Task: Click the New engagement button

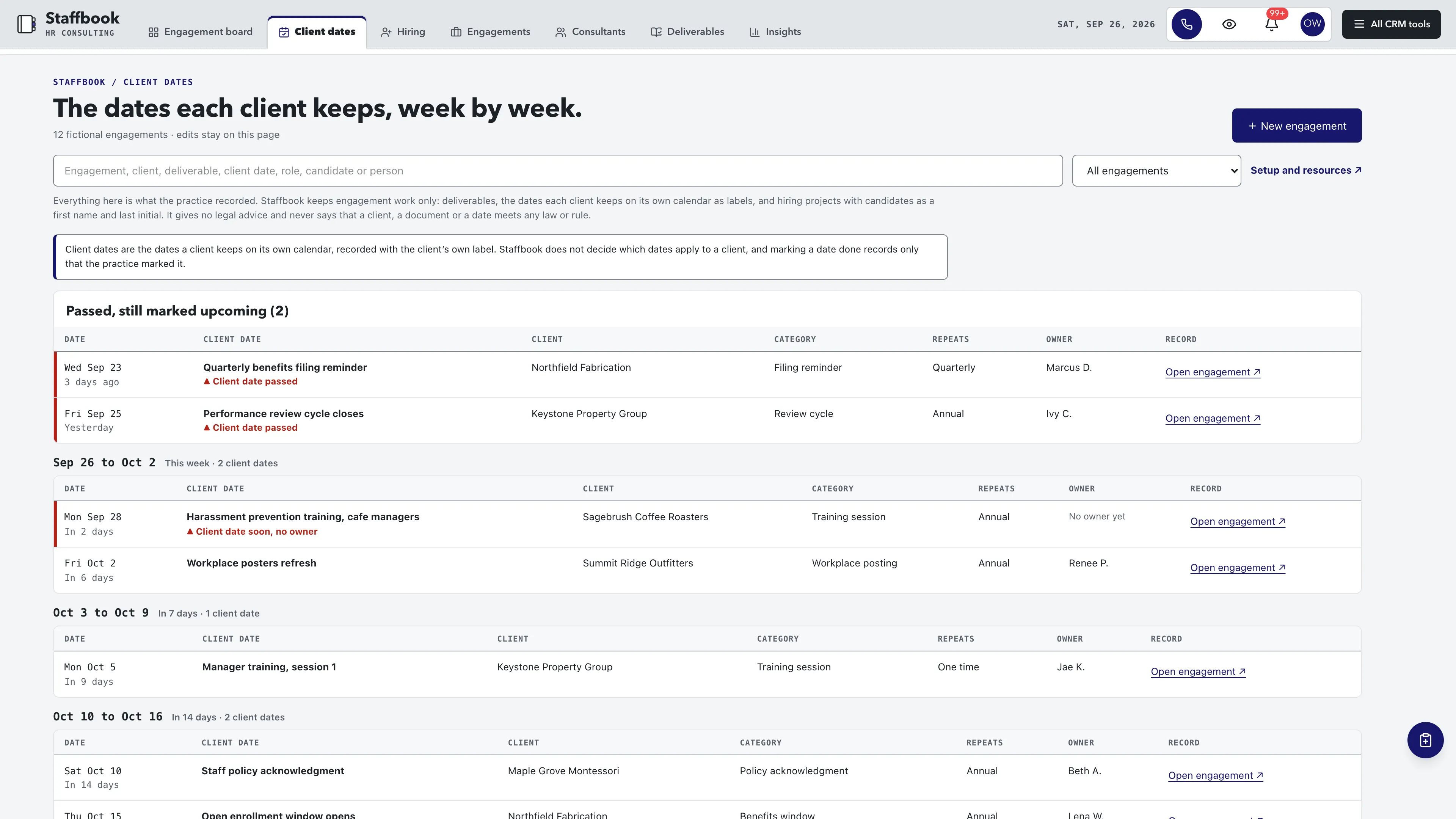Action: pyautogui.click(x=1297, y=126)
